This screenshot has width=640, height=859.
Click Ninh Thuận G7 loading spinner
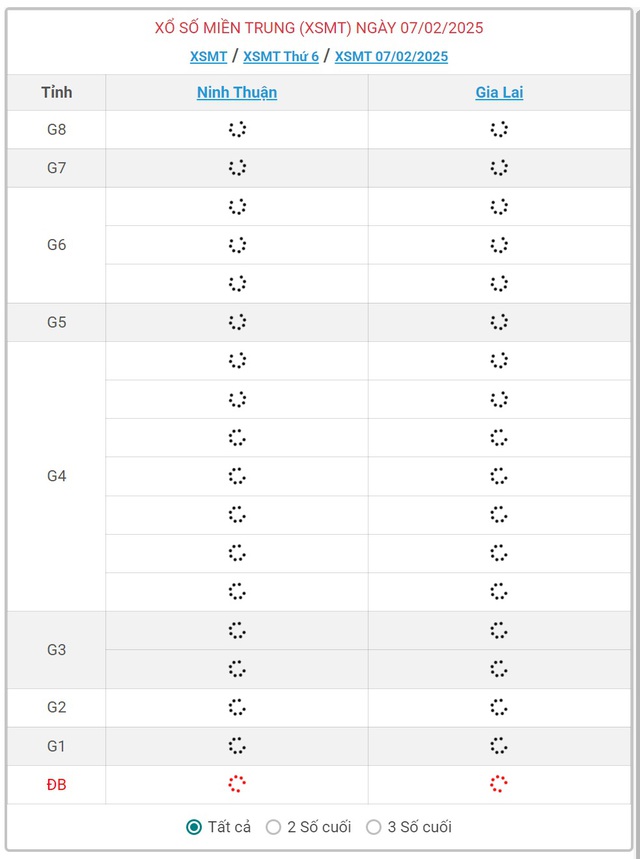click(x=237, y=168)
